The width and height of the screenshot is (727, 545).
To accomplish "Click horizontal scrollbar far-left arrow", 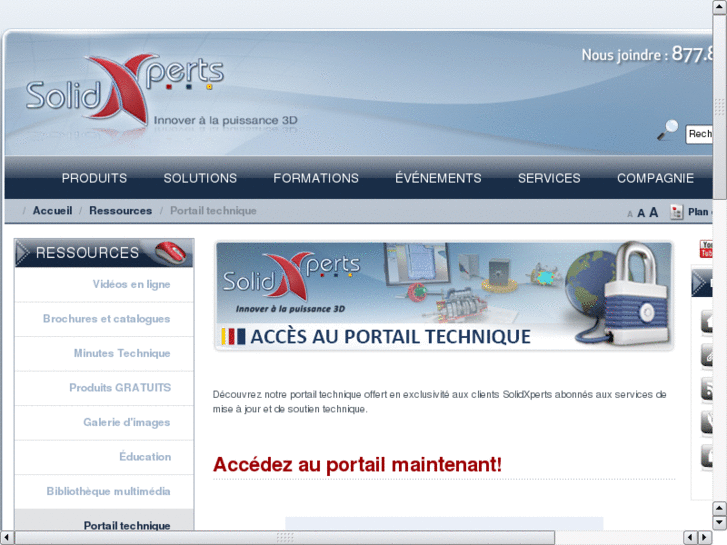I will 7,537.
